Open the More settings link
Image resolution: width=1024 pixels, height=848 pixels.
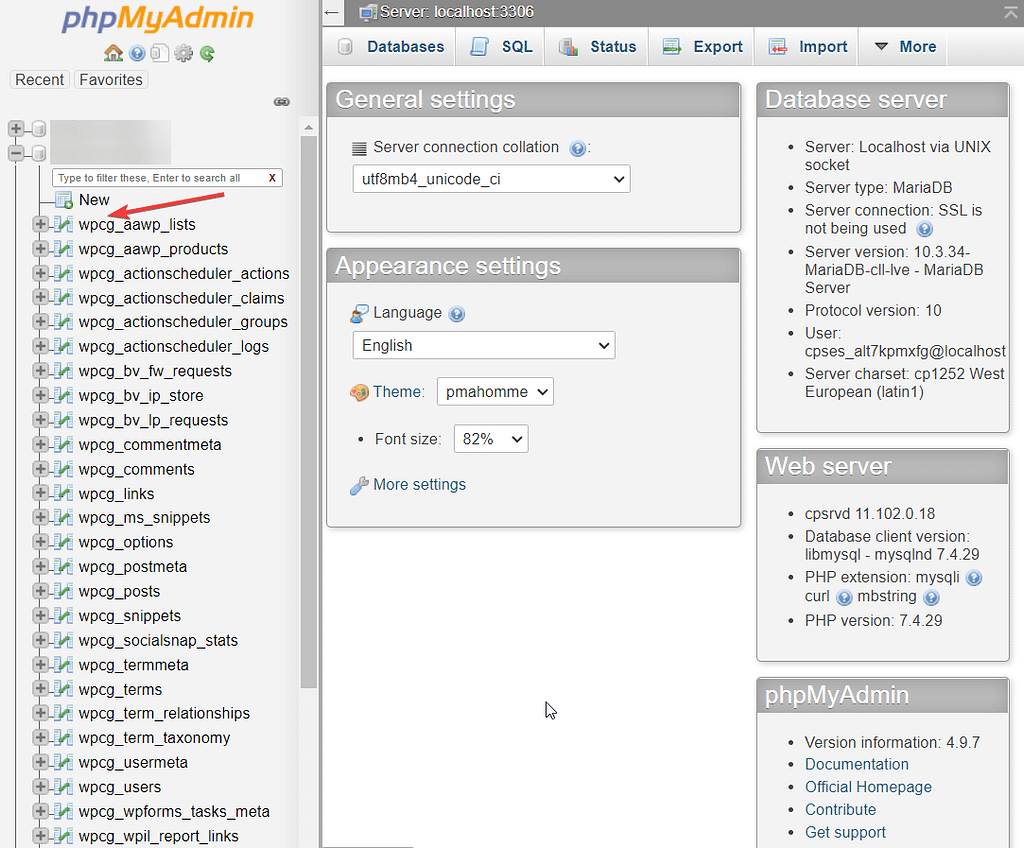pyautogui.click(x=419, y=485)
